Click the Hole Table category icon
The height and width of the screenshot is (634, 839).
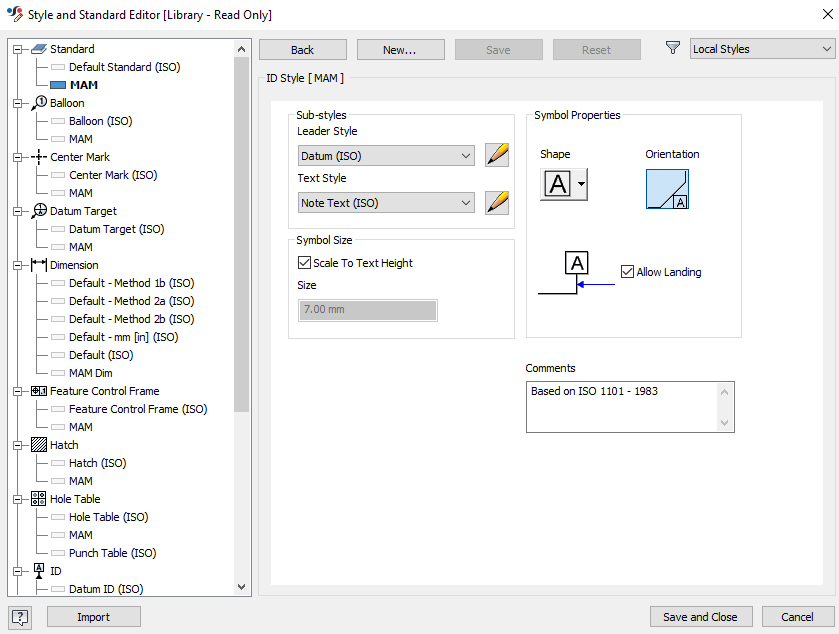(x=39, y=499)
